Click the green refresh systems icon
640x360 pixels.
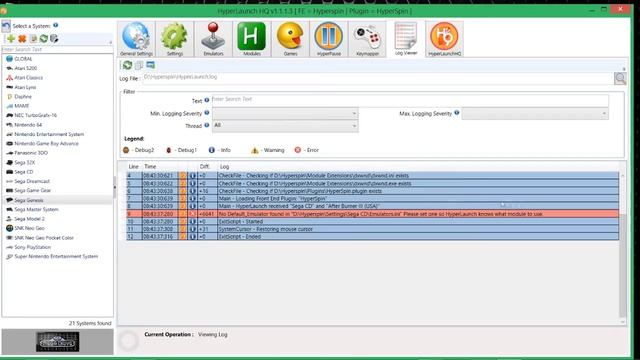[44, 39]
